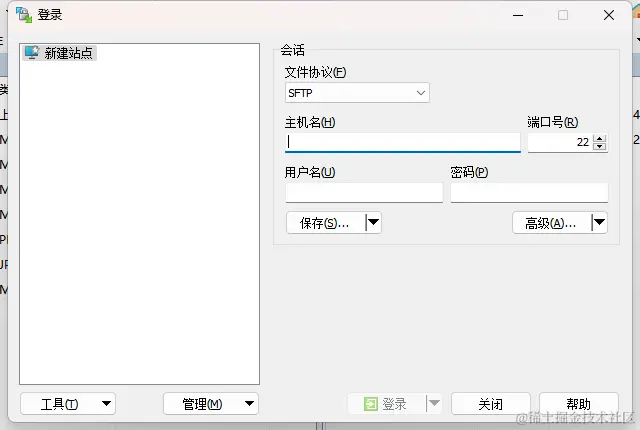The width and height of the screenshot is (640, 430).
Task: Click the 关闭 close button
Action: [491, 404]
